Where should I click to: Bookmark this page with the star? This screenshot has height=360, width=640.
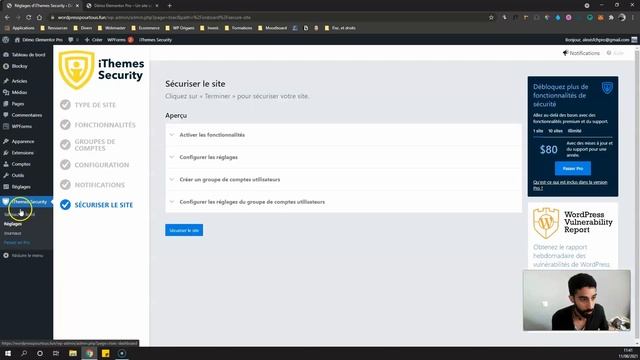[x=491, y=18]
